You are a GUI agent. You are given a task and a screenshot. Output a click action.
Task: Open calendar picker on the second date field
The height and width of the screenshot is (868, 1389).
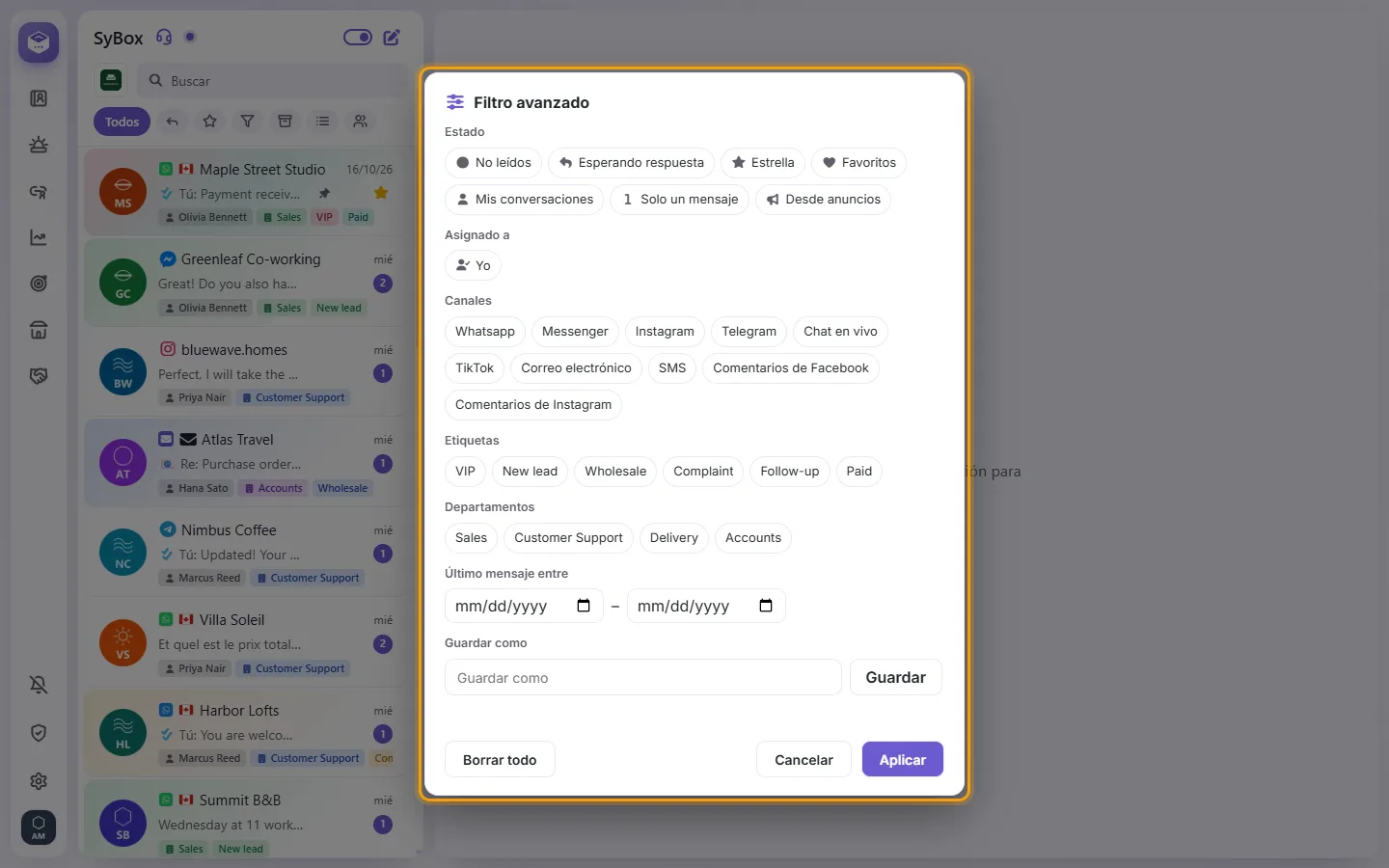(x=766, y=606)
